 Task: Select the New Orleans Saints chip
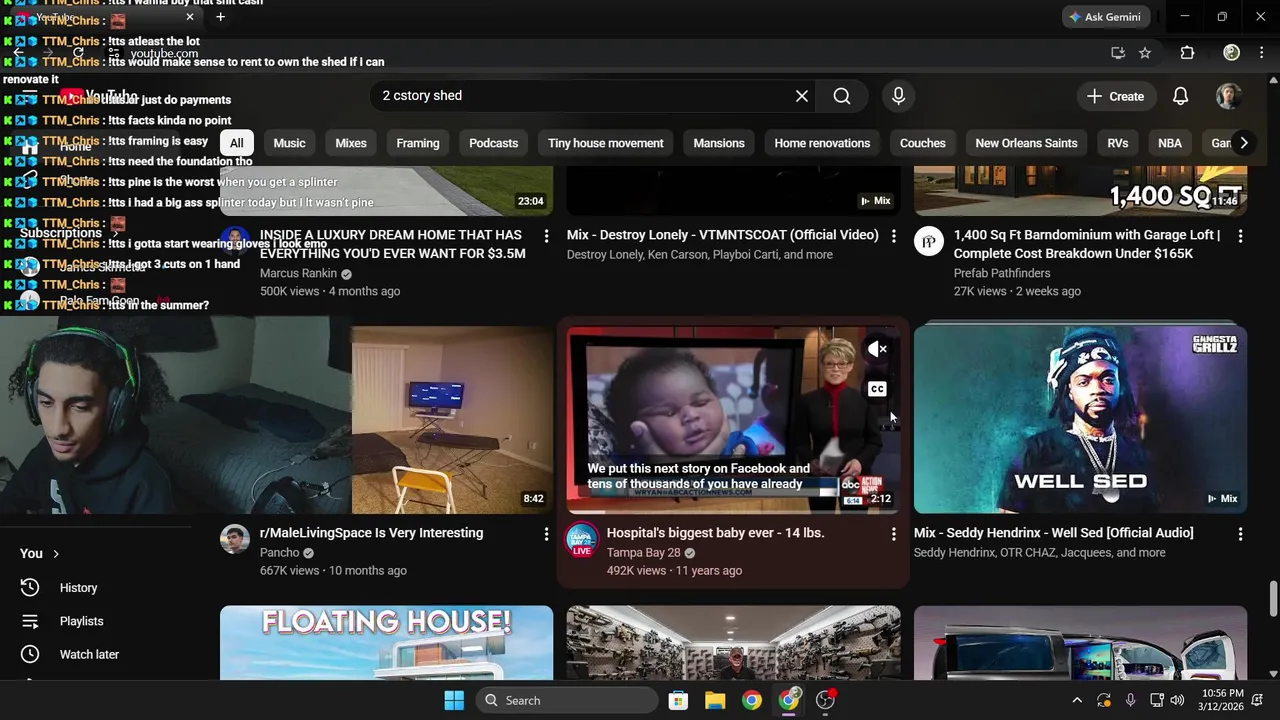pyautogui.click(x=1026, y=143)
